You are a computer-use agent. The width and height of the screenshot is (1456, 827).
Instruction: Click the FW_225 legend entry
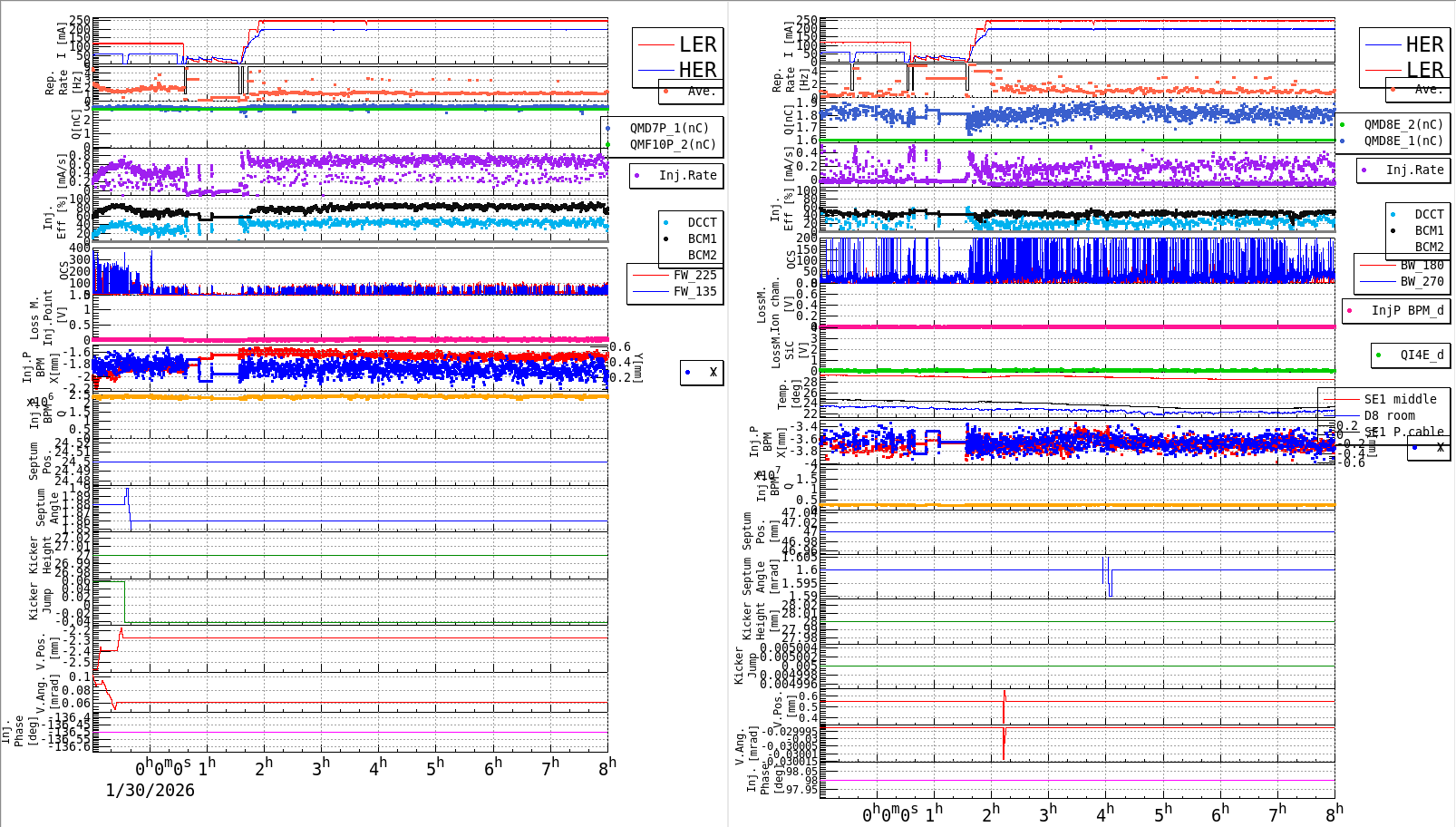pyautogui.click(x=695, y=275)
